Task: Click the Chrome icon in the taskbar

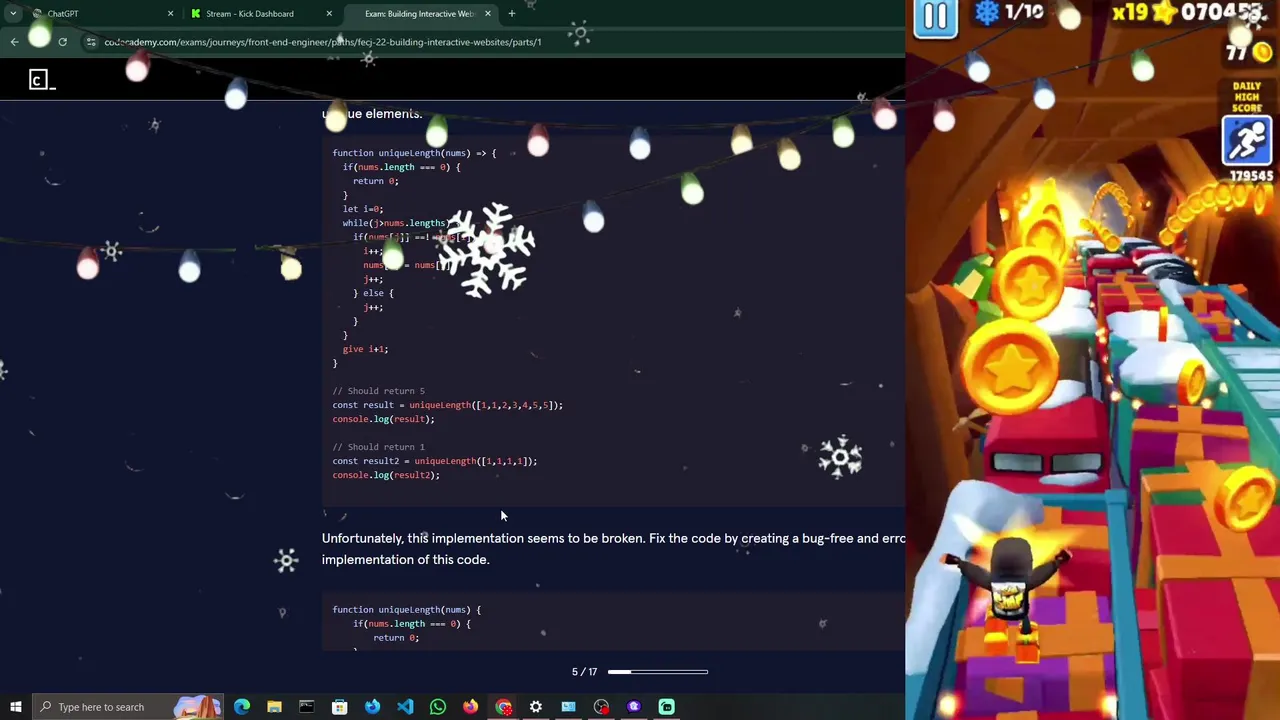Action: 503,707
